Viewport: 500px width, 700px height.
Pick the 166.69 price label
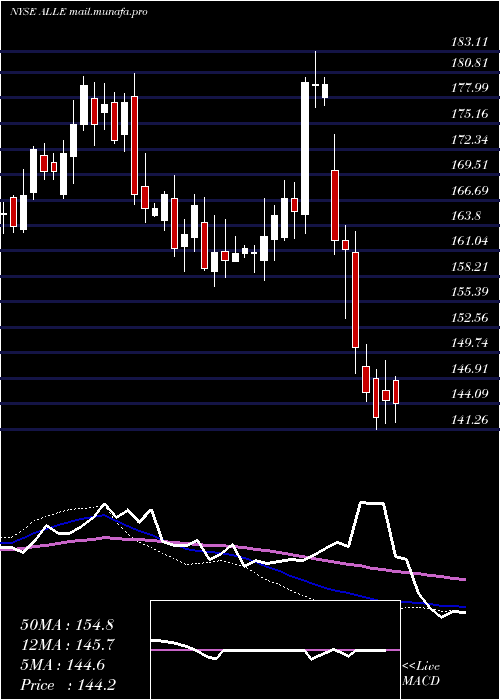pyautogui.click(x=469, y=191)
